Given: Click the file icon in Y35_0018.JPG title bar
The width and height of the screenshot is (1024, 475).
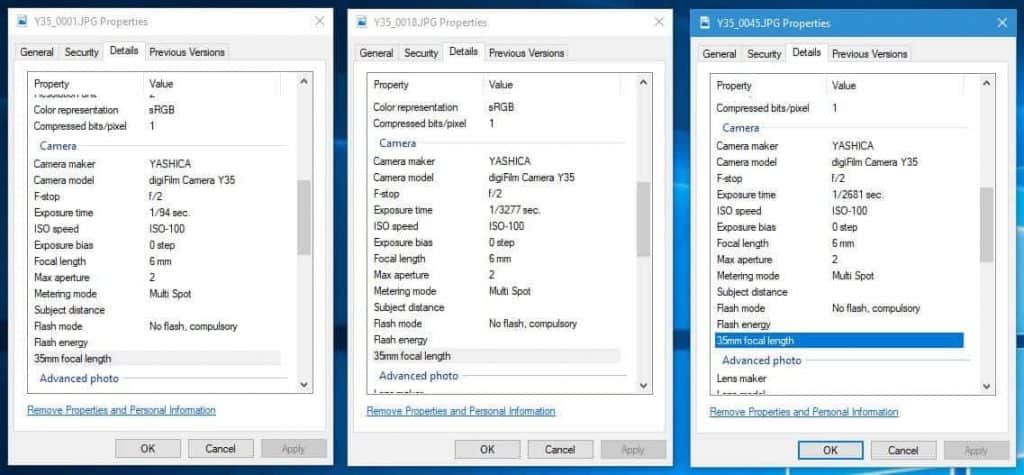Looking at the screenshot, I should point(363,21).
